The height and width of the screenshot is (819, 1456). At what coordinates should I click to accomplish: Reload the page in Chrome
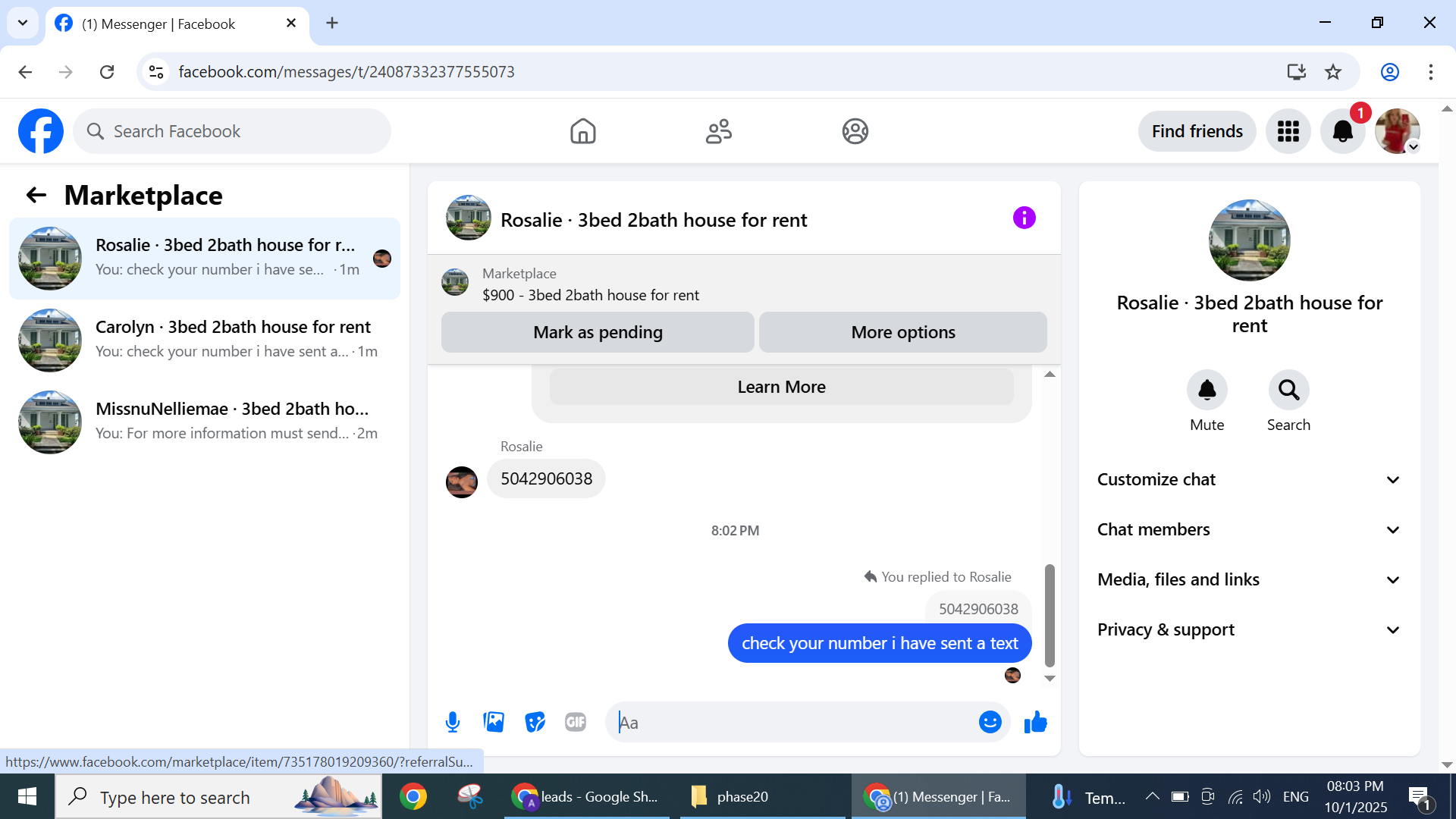coord(107,72)
